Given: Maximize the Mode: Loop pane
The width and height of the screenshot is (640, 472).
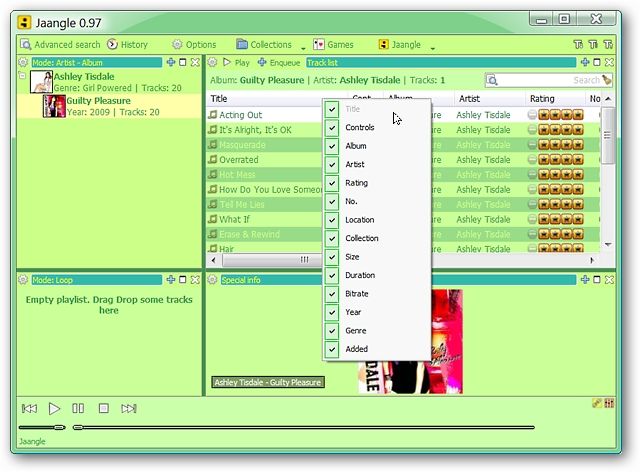Looking at the screenshot, I should (x=183, y=280).
